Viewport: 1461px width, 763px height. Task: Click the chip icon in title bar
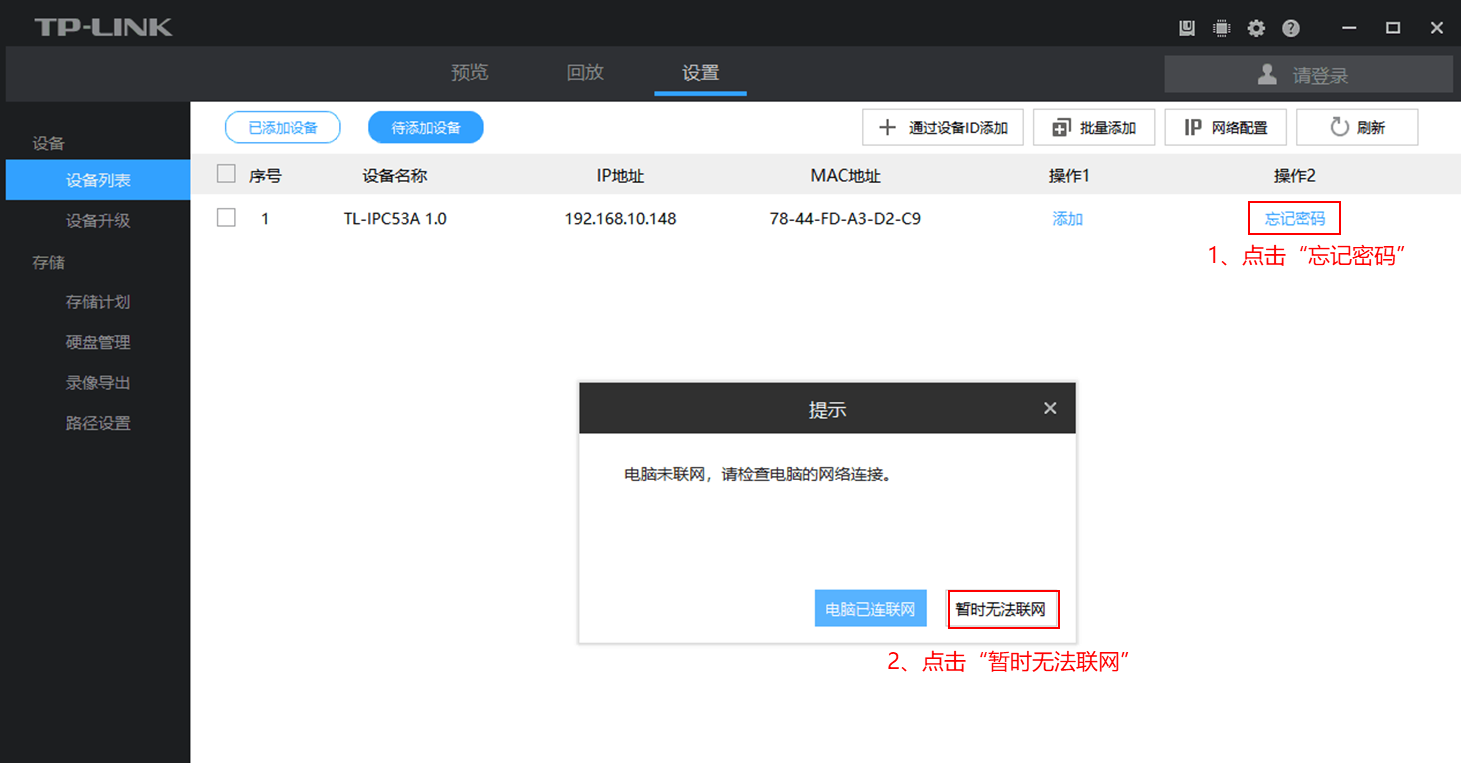pyautogui.click(x=1221, y=28)
